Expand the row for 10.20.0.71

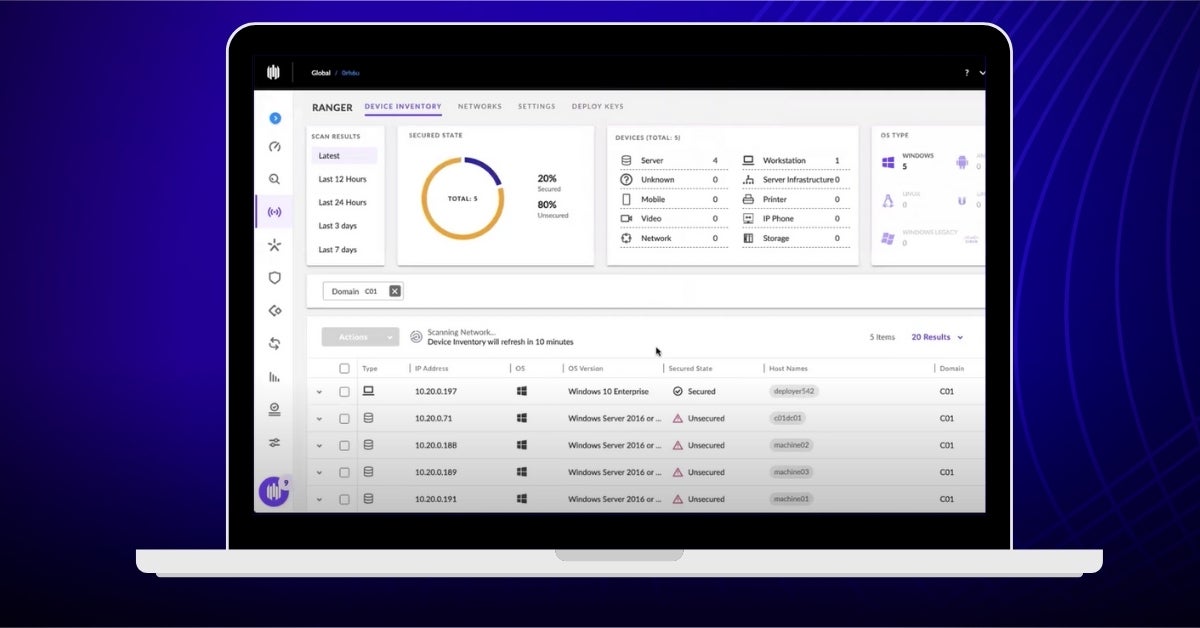click(320, 419)
